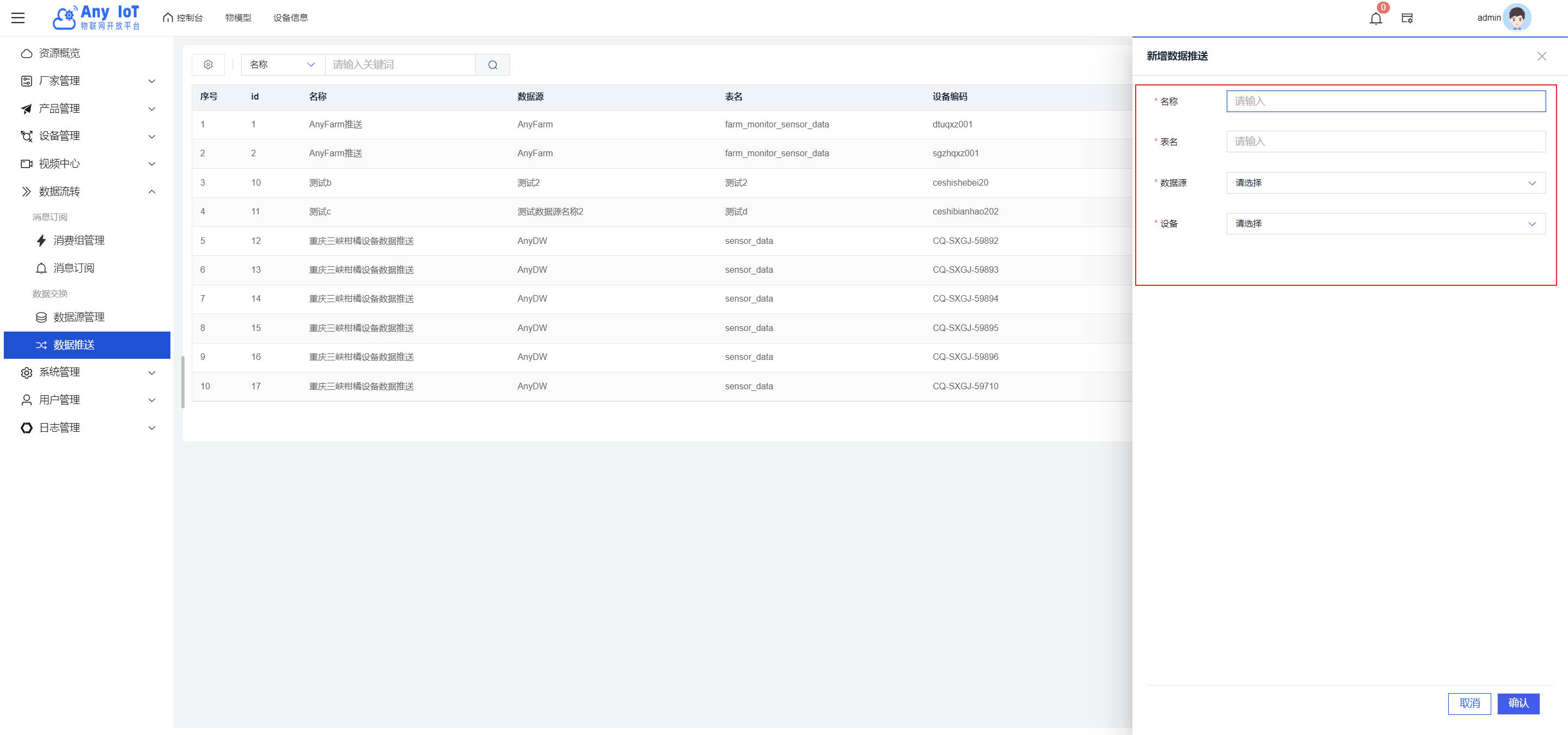
Task: Open the 物模型 top menu
Action: pyautogui.click(x=238, y=17)
